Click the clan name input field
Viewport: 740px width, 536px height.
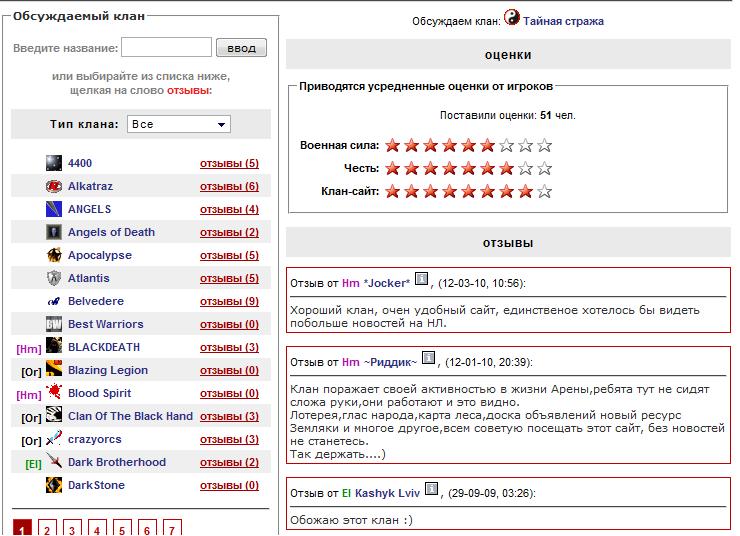166,47
